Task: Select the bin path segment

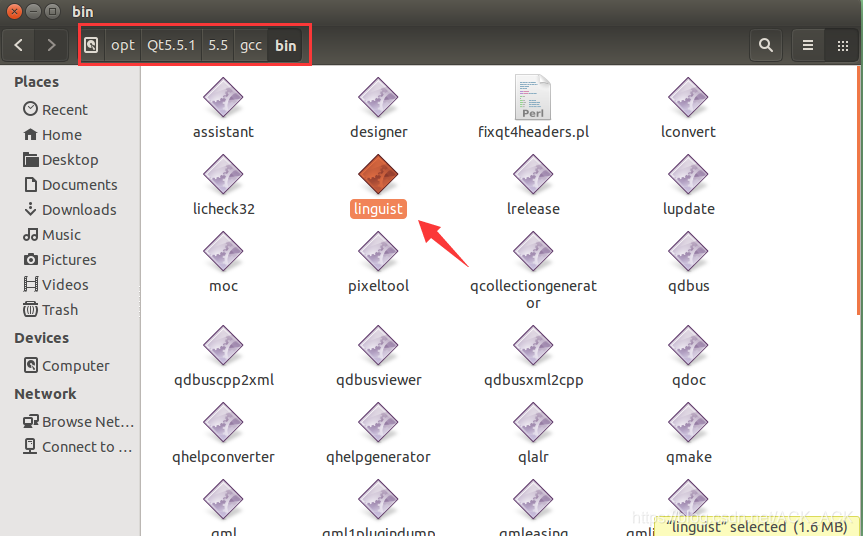Action: pos(286,45)
